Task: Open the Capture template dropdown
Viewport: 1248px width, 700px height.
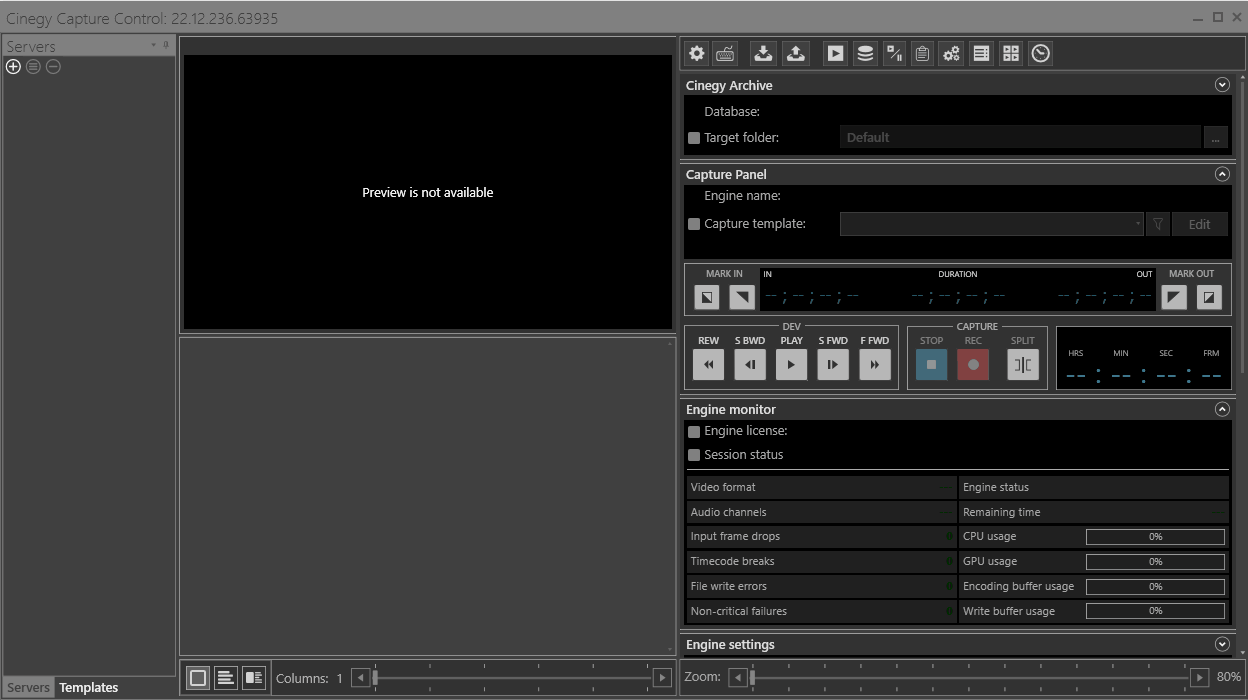Action: 992,224
